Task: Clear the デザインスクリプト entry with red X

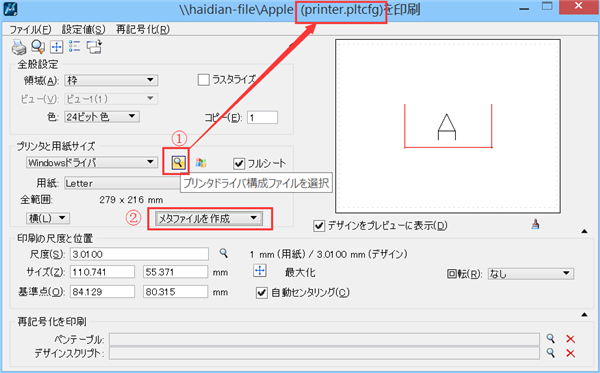Action: [x=570, y=353]
